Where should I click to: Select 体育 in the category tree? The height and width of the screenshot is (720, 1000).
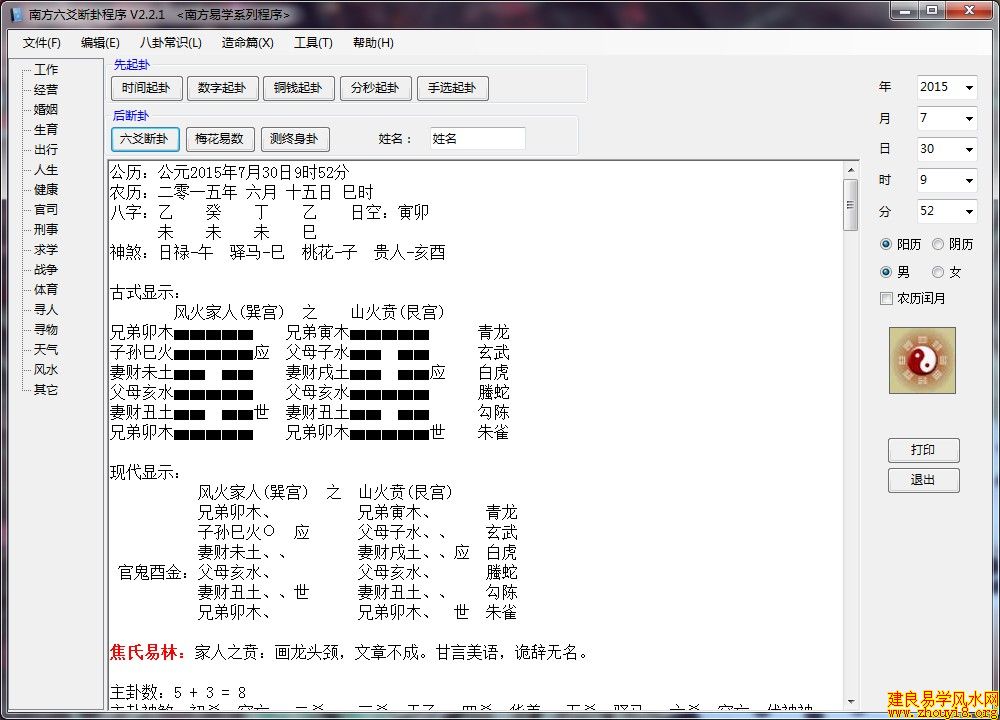click(x=46, y=290)
